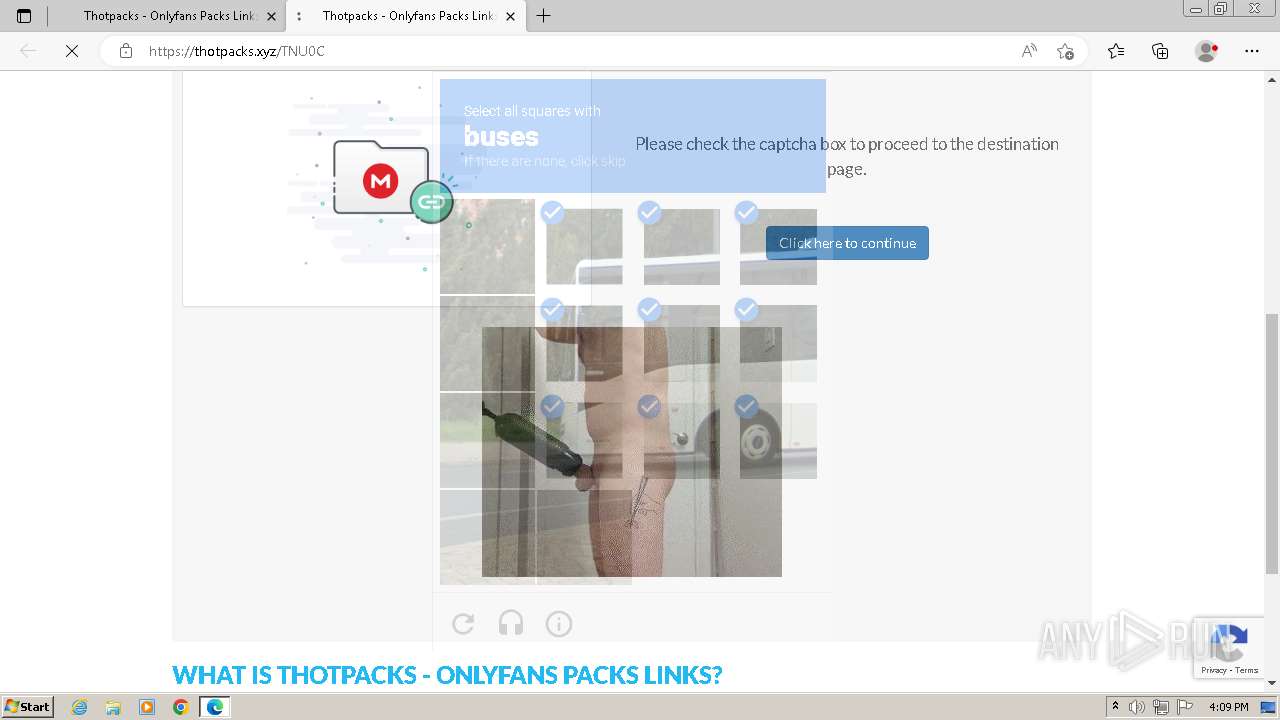Select bottom row right checkmarked captcha square
The image size is (1280, 720).
coord(778,440)
